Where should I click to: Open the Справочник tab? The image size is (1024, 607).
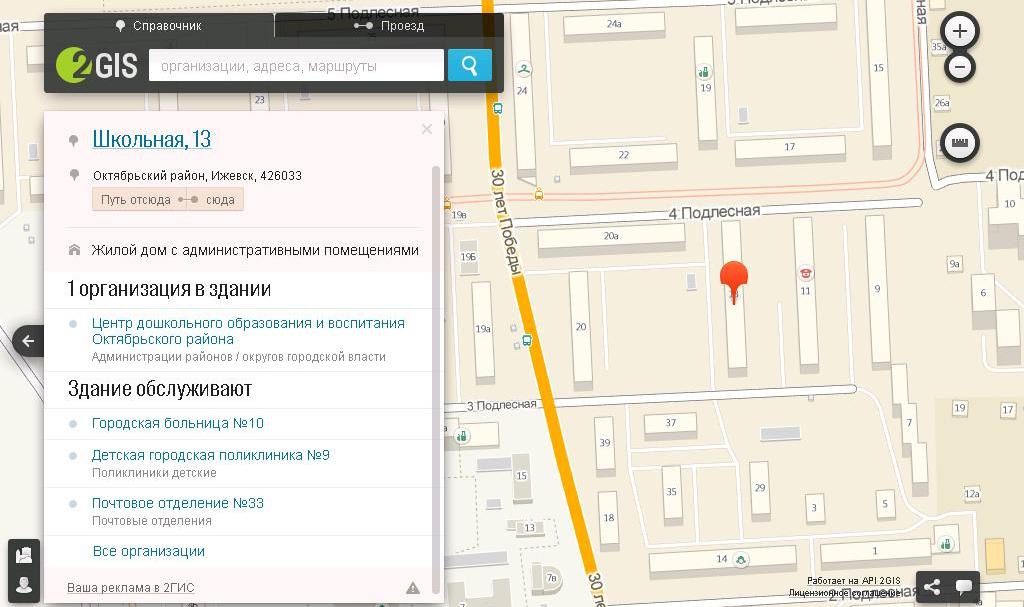(159, 25)
